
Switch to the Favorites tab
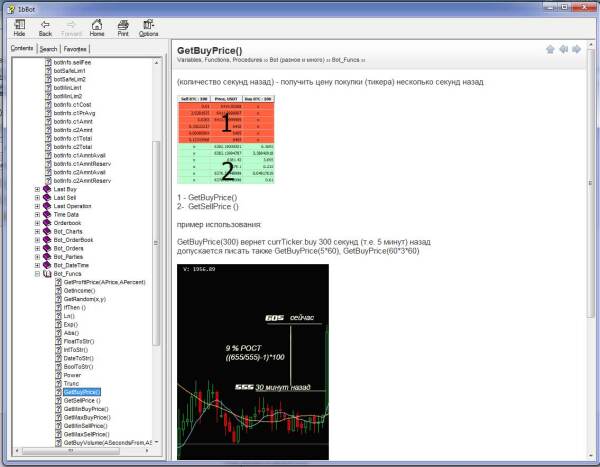coord(75,48)
